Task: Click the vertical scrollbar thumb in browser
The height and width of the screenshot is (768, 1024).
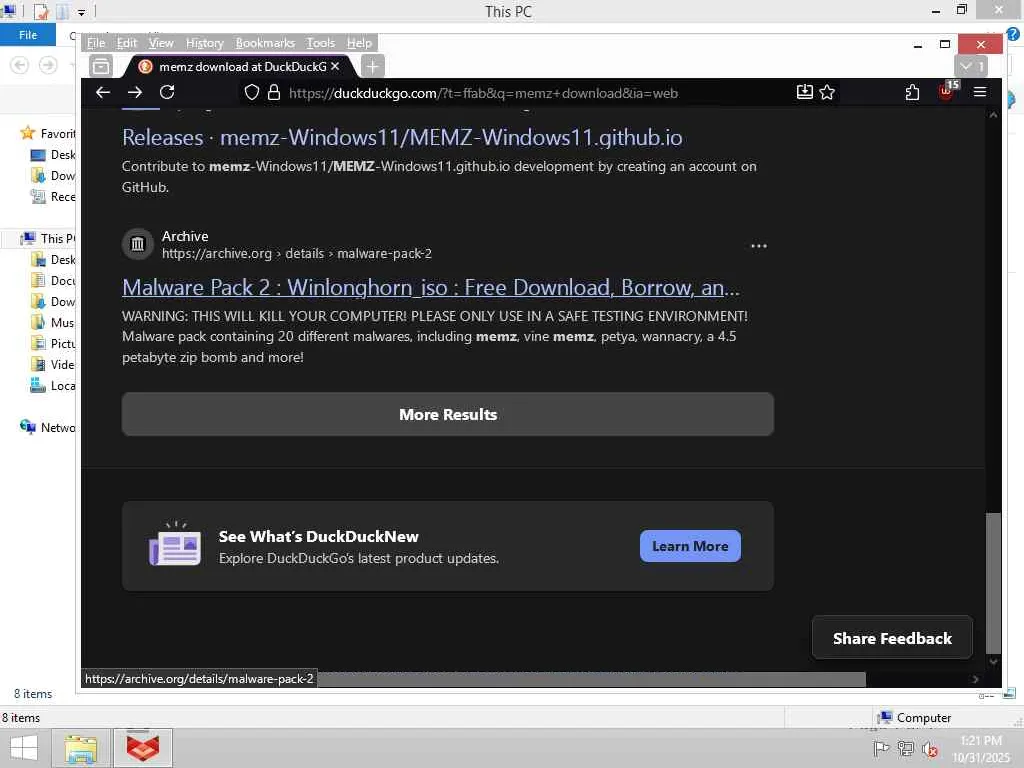Action: tap(993, 583)
